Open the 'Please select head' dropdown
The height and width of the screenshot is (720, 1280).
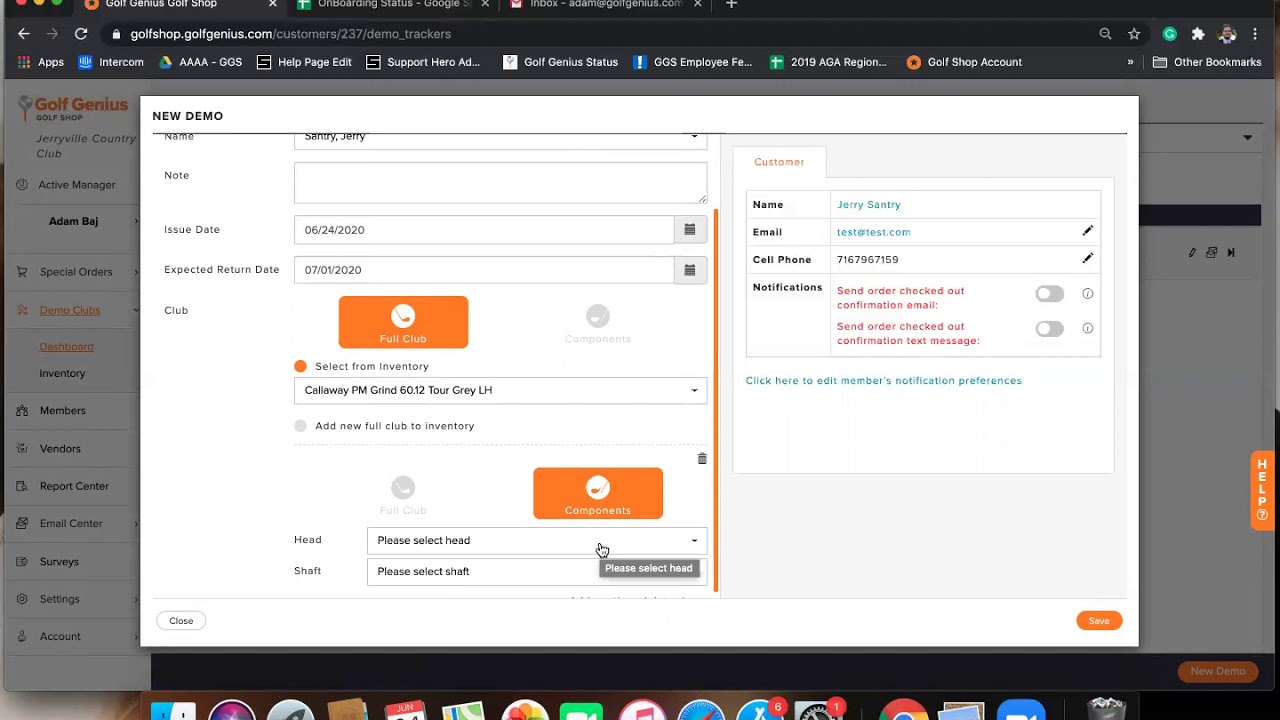[537, 541]
